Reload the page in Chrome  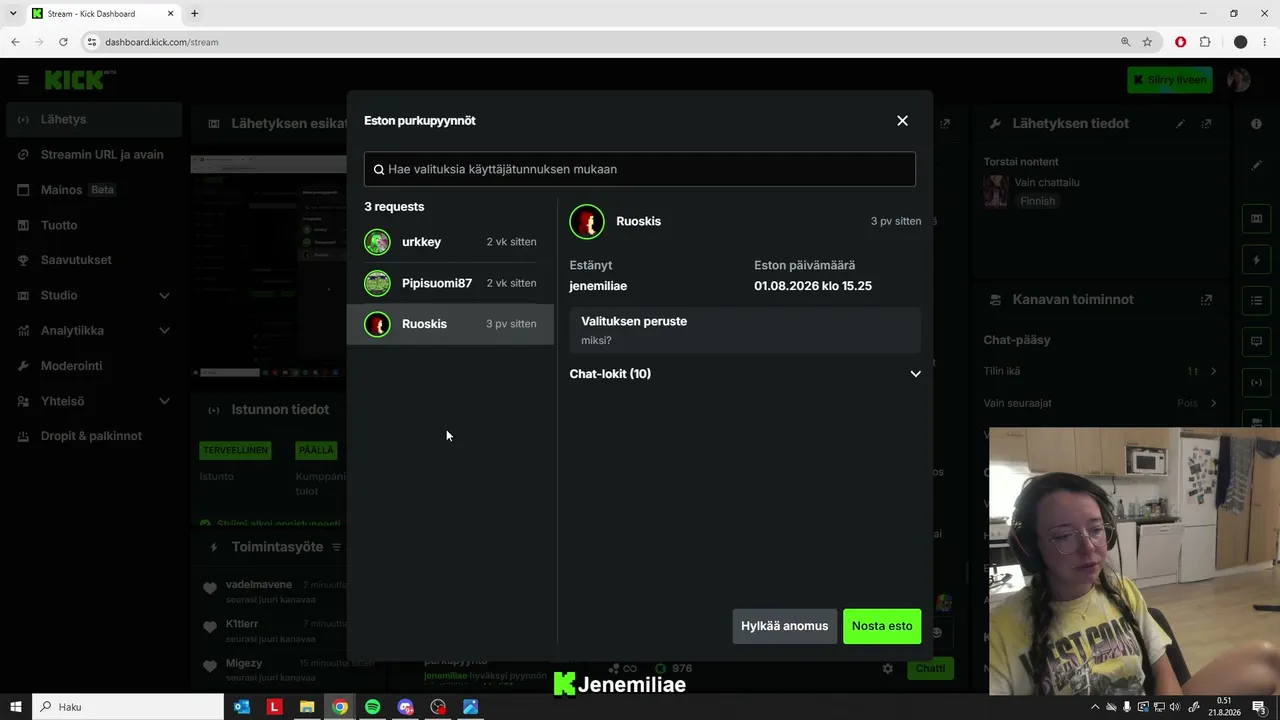coord(63,42)
